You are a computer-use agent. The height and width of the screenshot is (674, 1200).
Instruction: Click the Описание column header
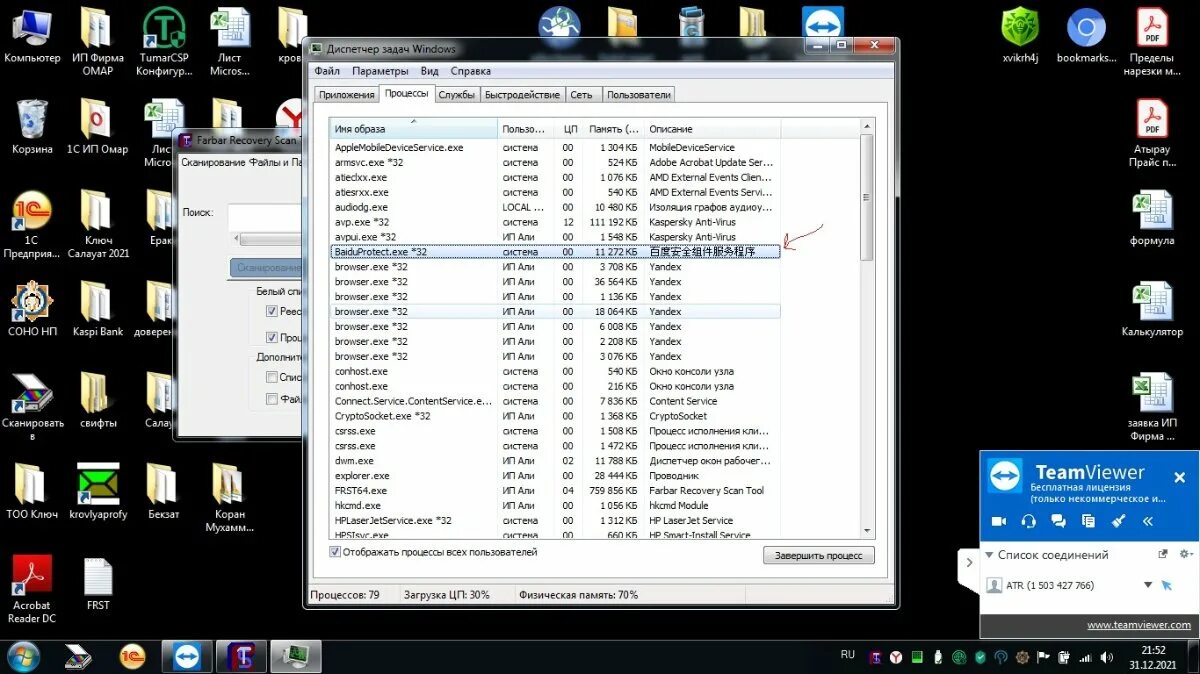coord(712,129)
